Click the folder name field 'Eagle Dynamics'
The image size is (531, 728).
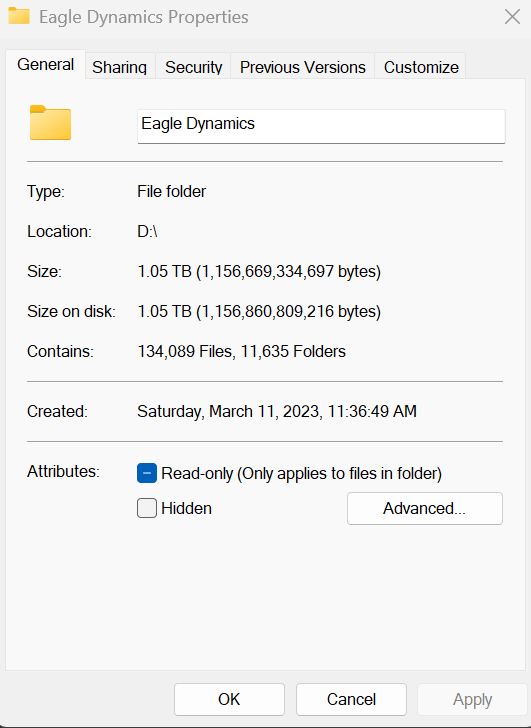coord(321,126)
